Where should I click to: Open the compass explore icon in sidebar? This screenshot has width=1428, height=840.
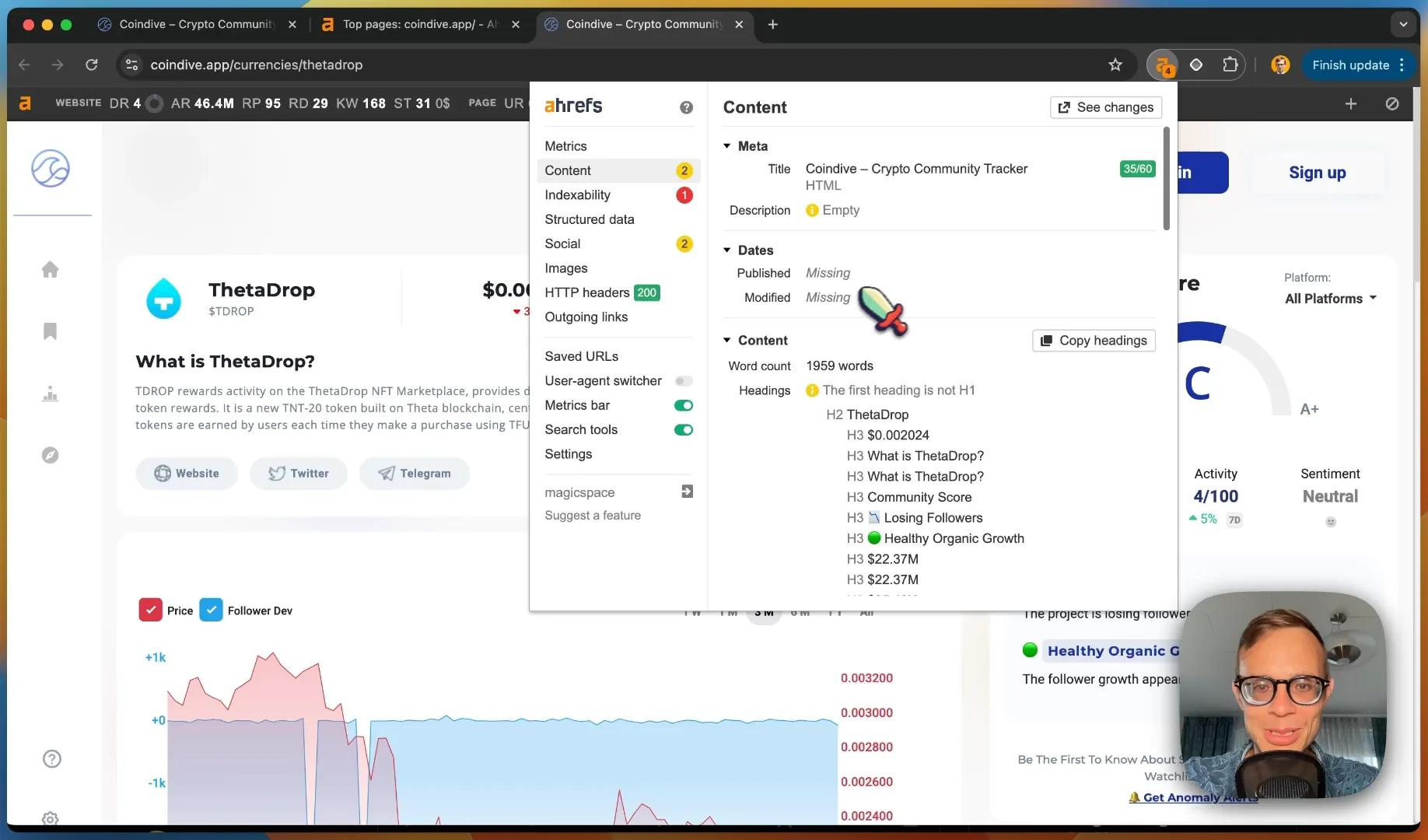50,455
